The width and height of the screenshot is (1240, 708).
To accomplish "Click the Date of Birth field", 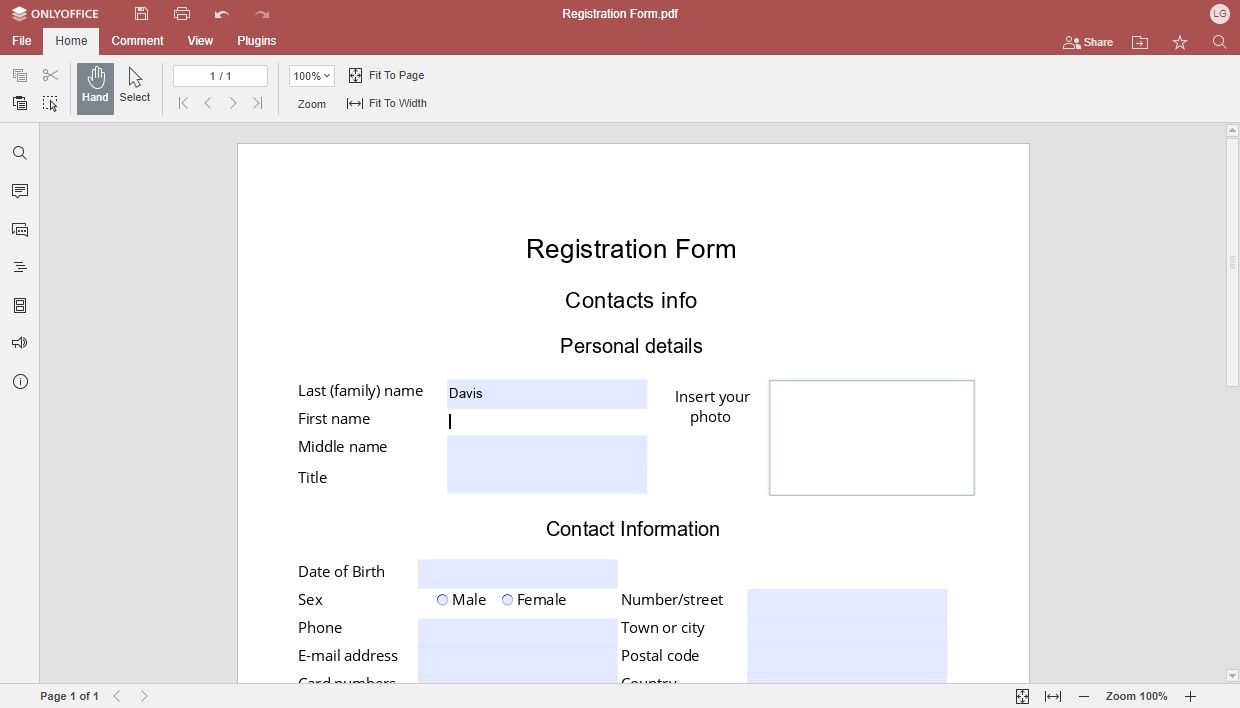I will (x=517, y=573).
